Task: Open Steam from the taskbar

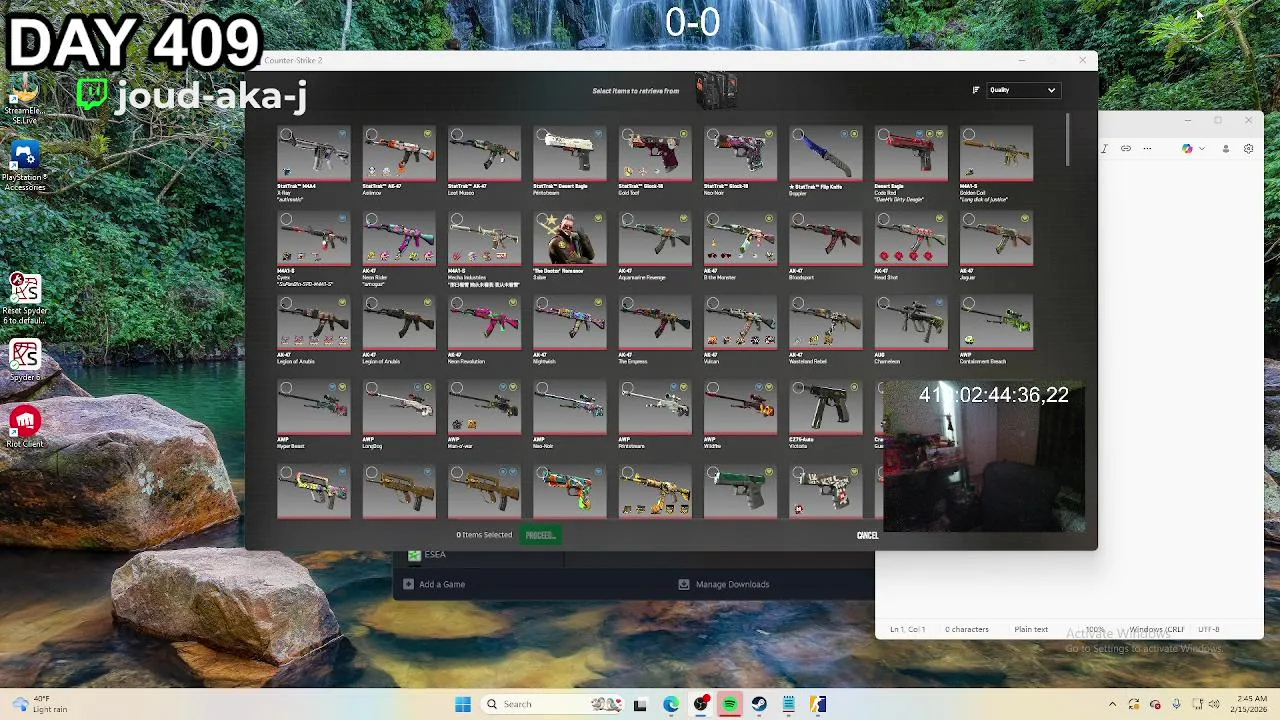Action: pyautogui.click(x=759, y=704)
